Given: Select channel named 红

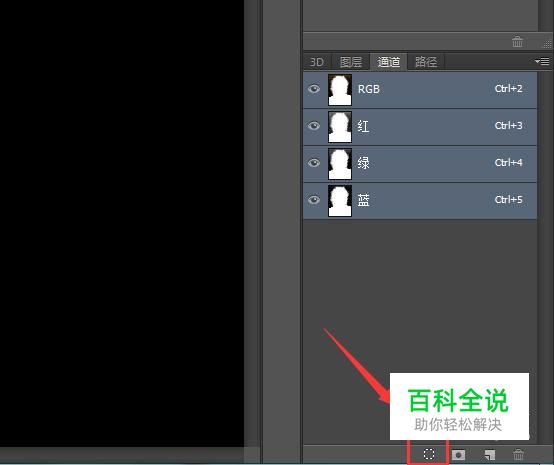Looking at the screenshot, I should point(364,126).
